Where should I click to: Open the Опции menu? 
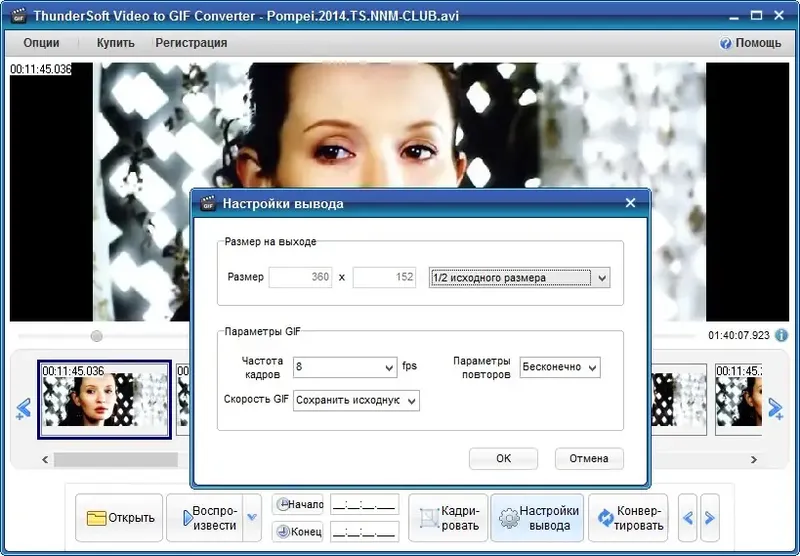coord(41,43)
